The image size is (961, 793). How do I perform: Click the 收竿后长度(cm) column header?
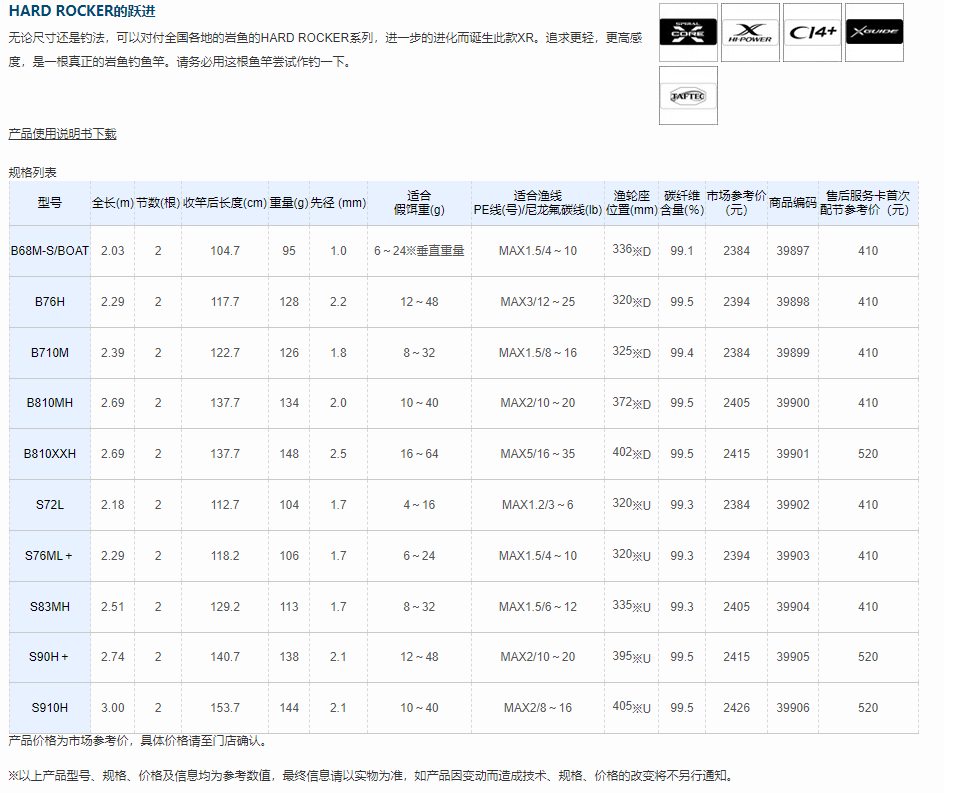225,203
